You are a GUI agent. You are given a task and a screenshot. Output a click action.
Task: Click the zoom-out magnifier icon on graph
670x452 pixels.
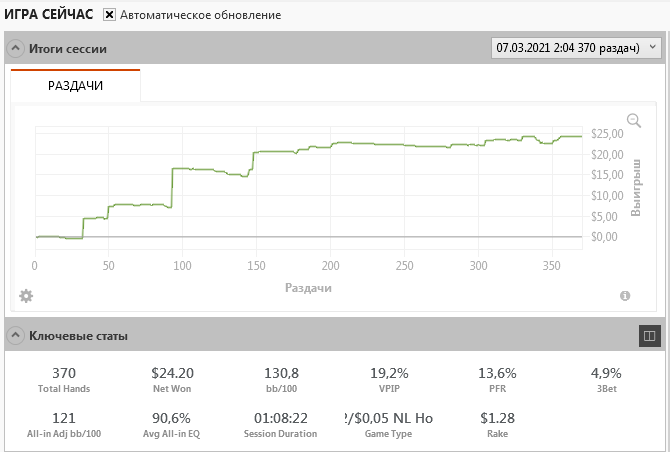(x=633, y=121)
